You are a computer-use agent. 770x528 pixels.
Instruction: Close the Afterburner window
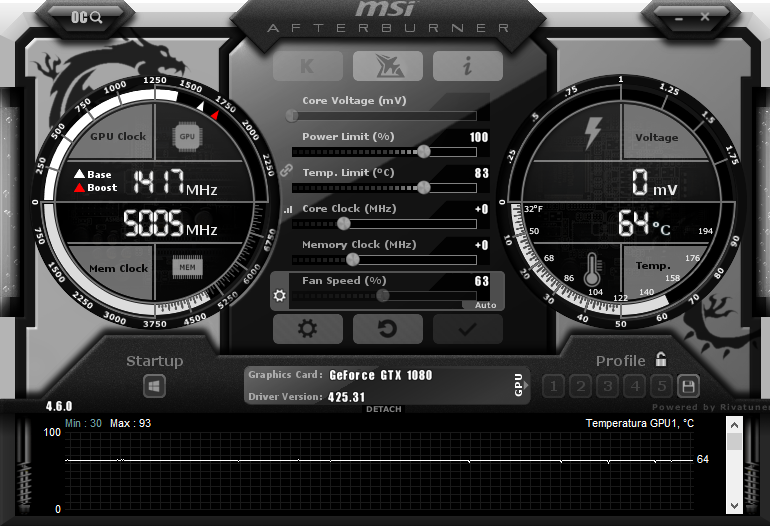705,17
